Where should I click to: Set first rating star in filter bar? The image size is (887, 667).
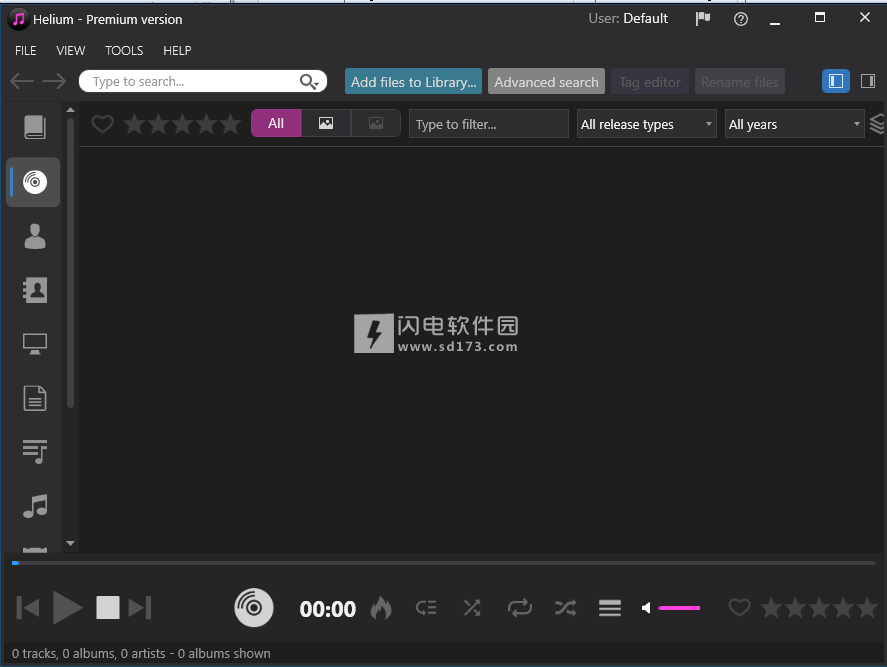click(134, 124)
